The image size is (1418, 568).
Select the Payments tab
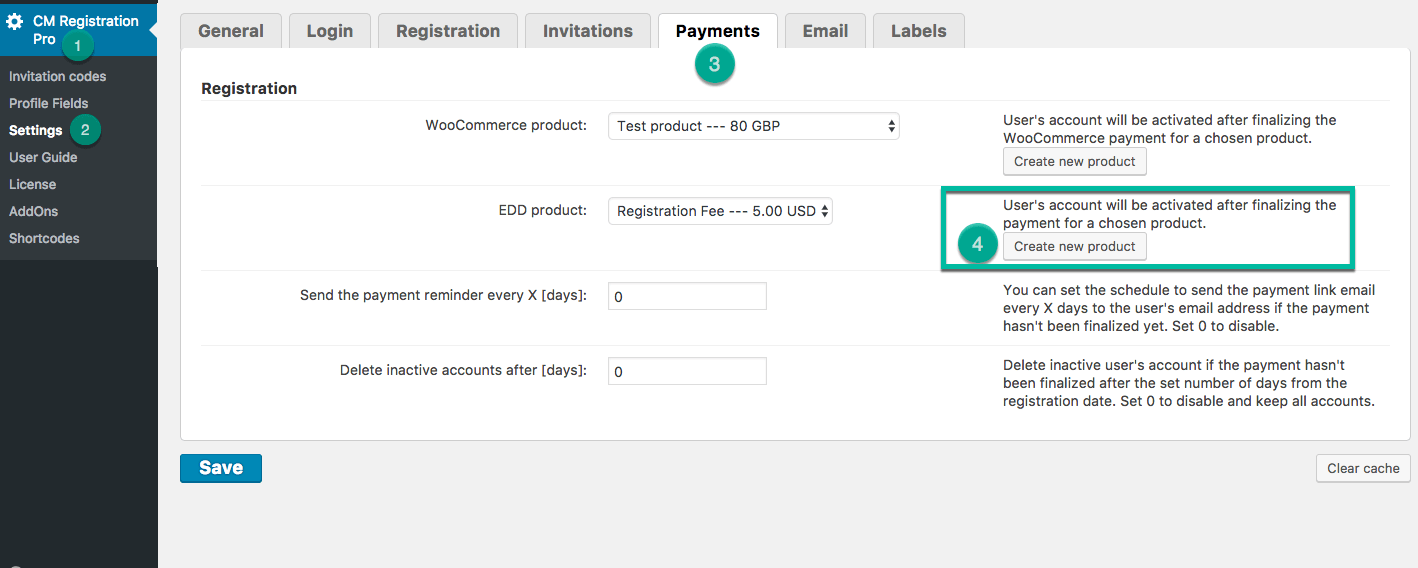coord(717,31)
